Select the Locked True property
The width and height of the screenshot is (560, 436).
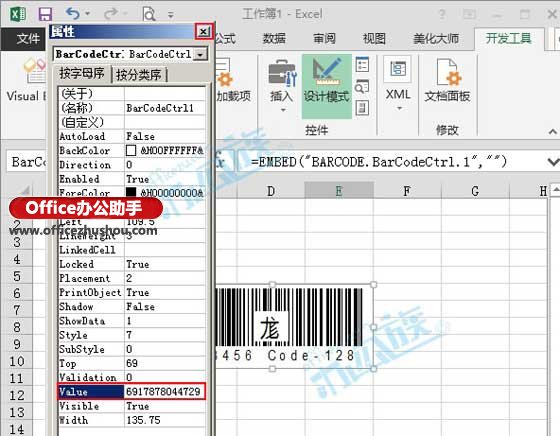tap(132, 264)
